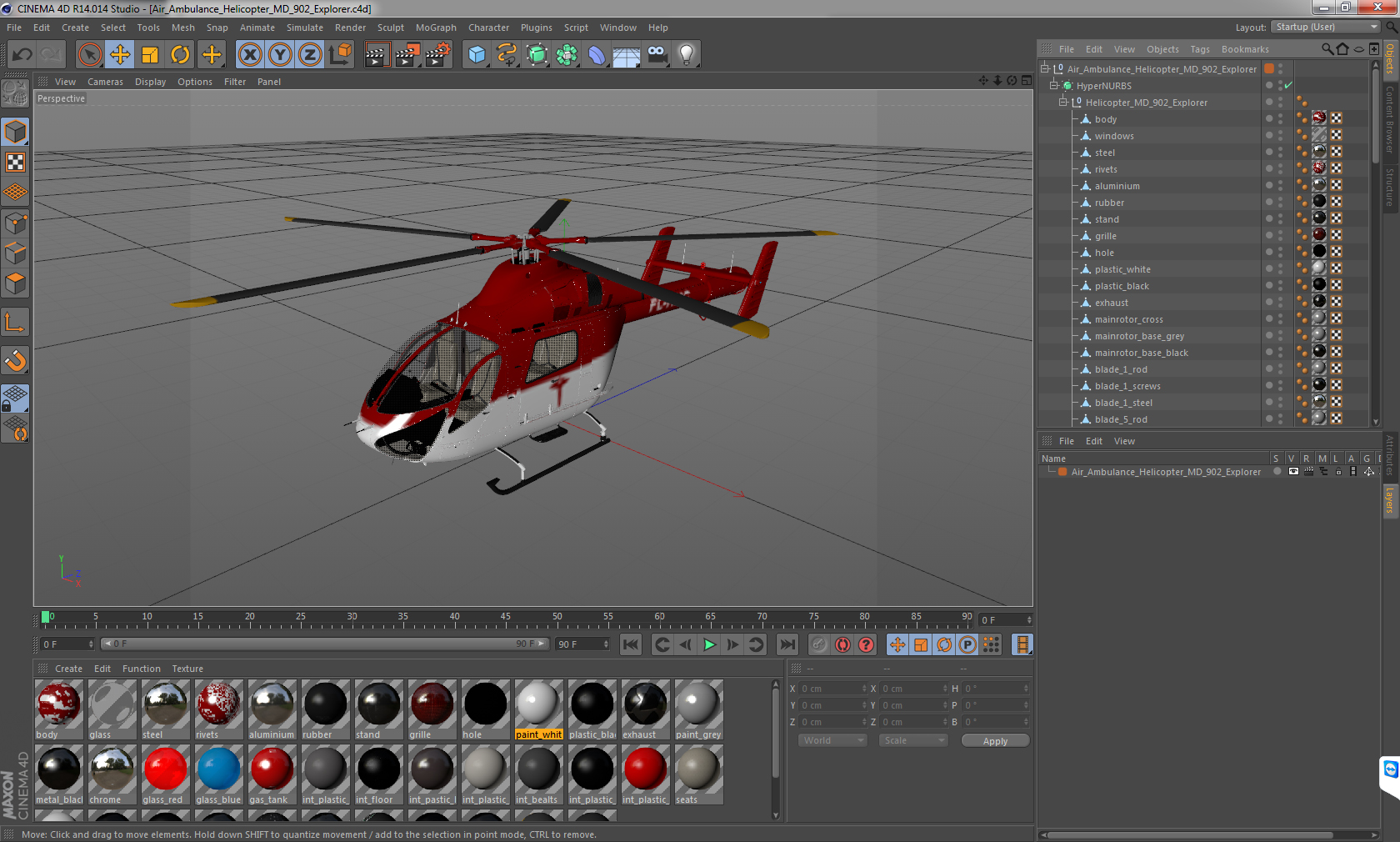The image size is (1400, 842).
Task: Toggle layer visibility eye for Air_Ambulance layer
Action: click(1292, 472)
